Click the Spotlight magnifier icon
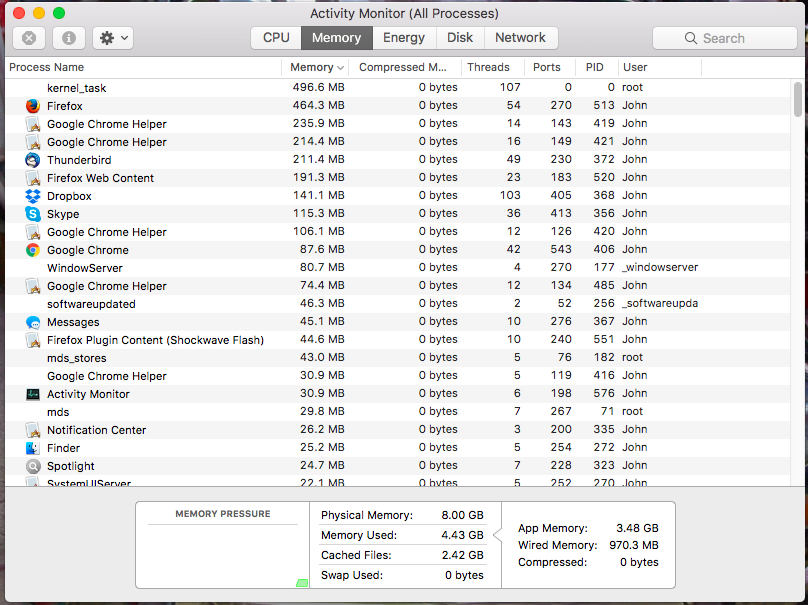Screen dimensions: 808x605 coord(33,466)
